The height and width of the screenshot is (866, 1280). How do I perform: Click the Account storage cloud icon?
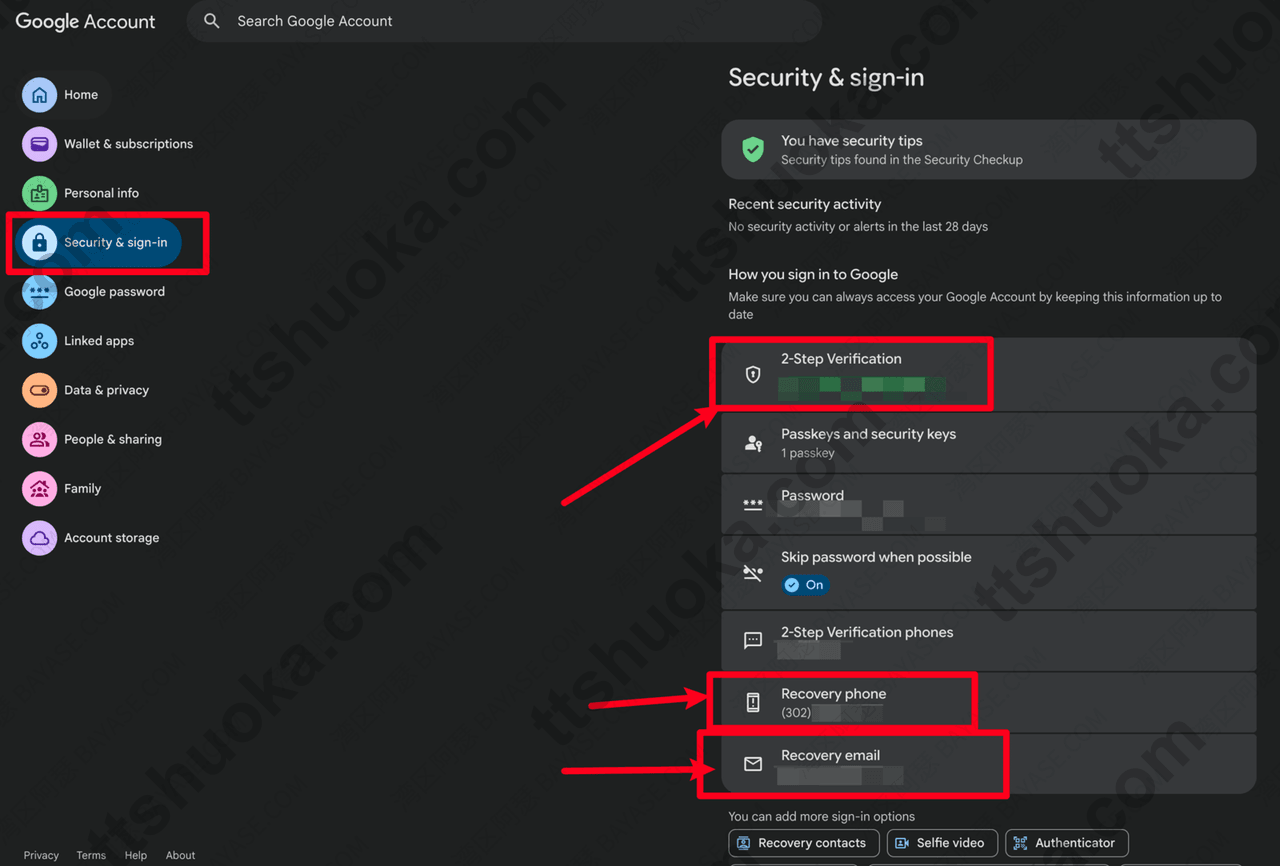pyautogui.click(x=40, y=538)
